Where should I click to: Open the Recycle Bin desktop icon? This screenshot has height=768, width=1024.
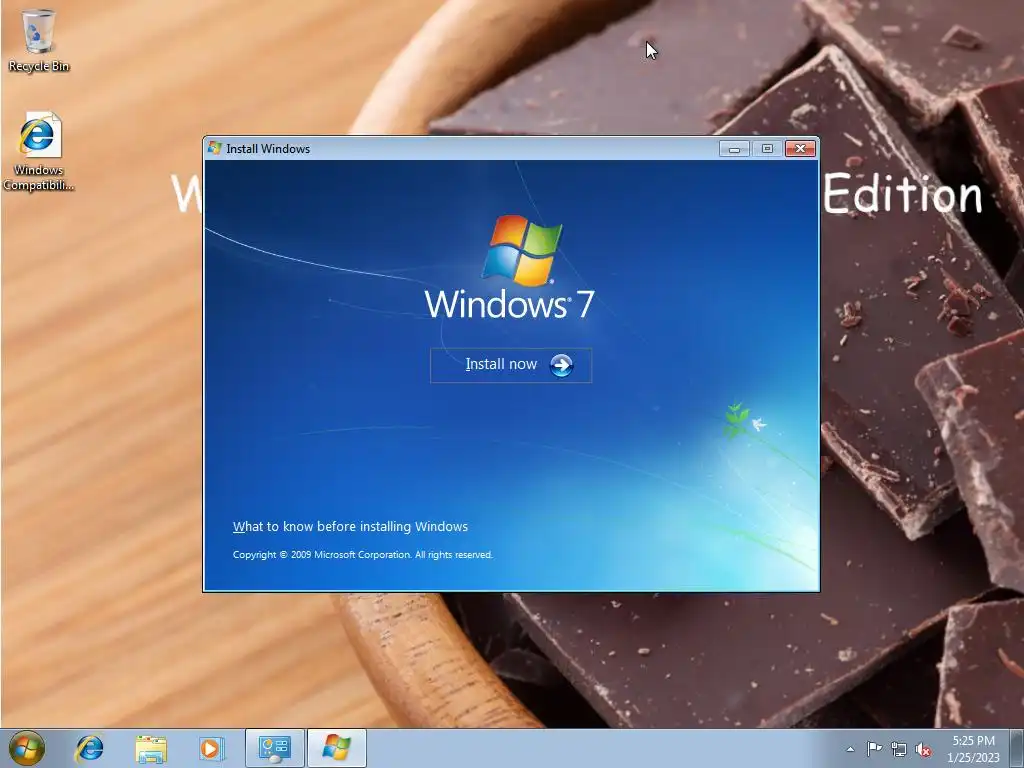[39, 40]
